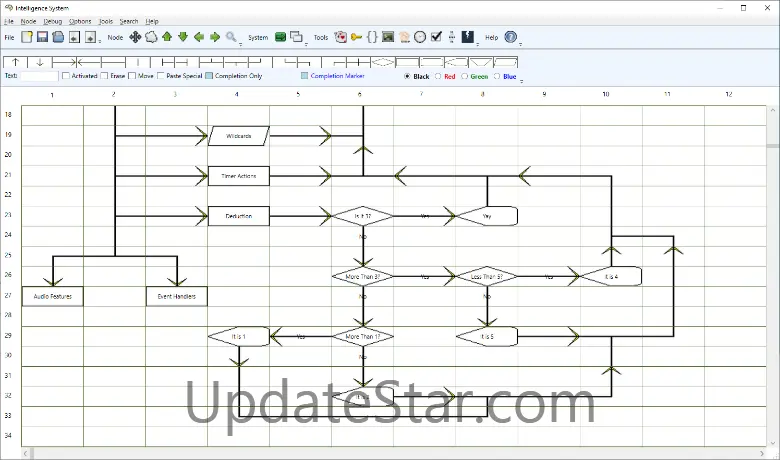Open the Node menu
Screen dimensions: 780x460
[28, 21]
